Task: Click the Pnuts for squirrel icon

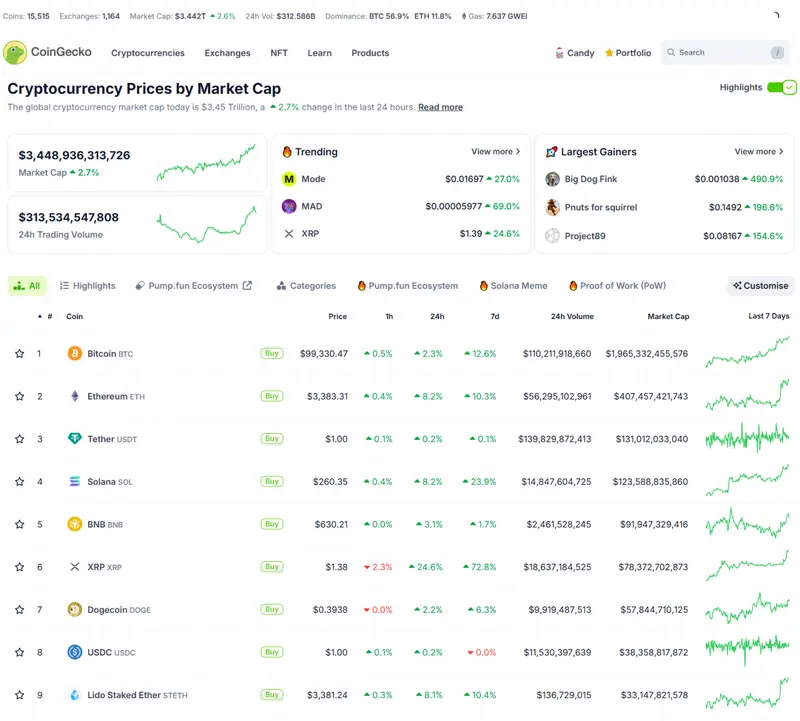Action: click(x=552, y=207)
